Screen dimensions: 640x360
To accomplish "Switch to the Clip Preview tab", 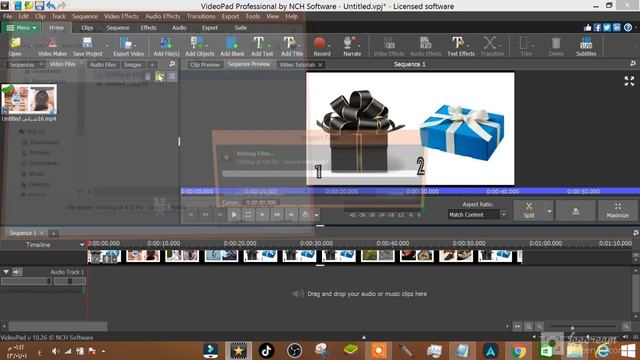I will [x=204, y=64].
